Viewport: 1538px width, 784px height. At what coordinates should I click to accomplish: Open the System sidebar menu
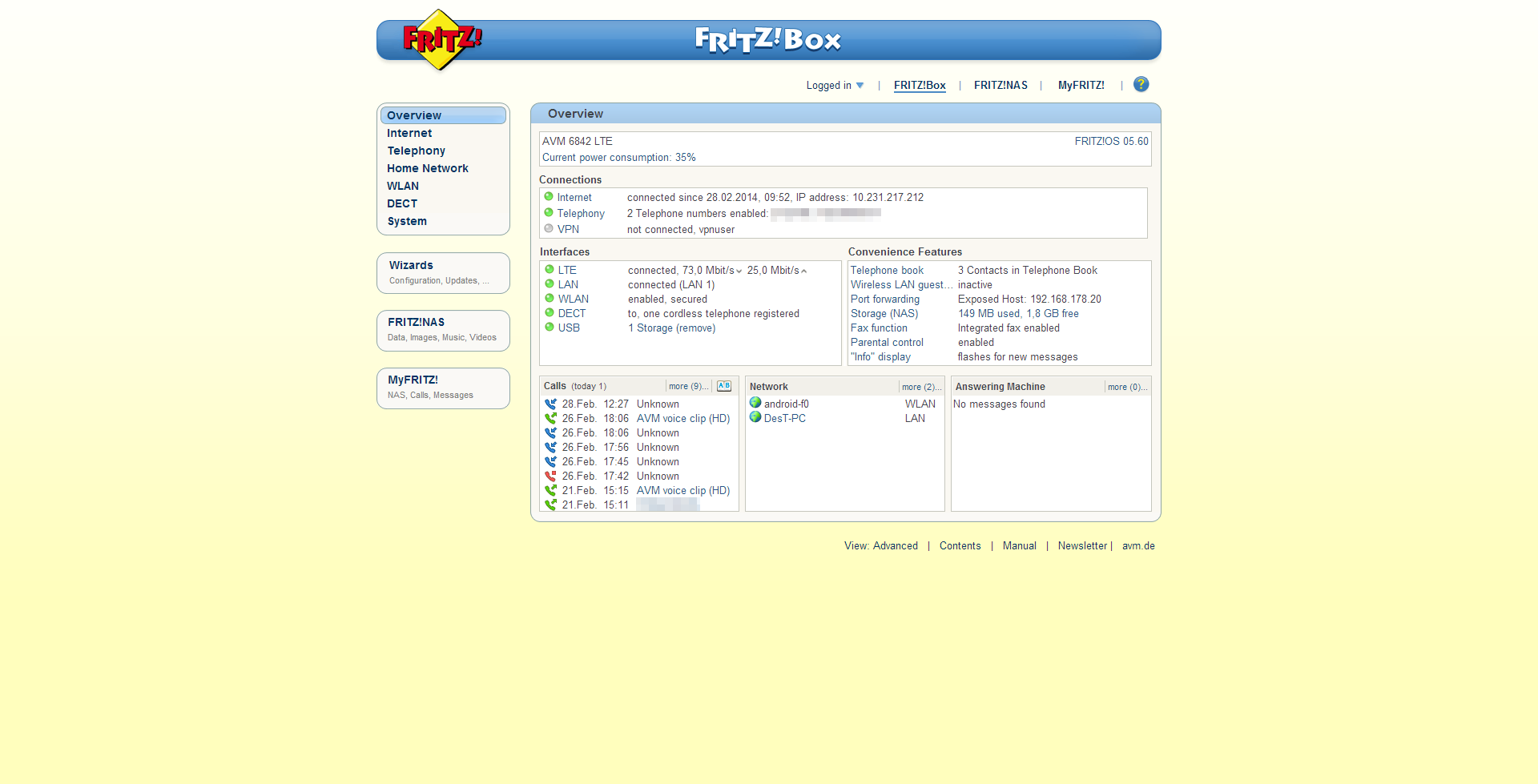[407, 221]
